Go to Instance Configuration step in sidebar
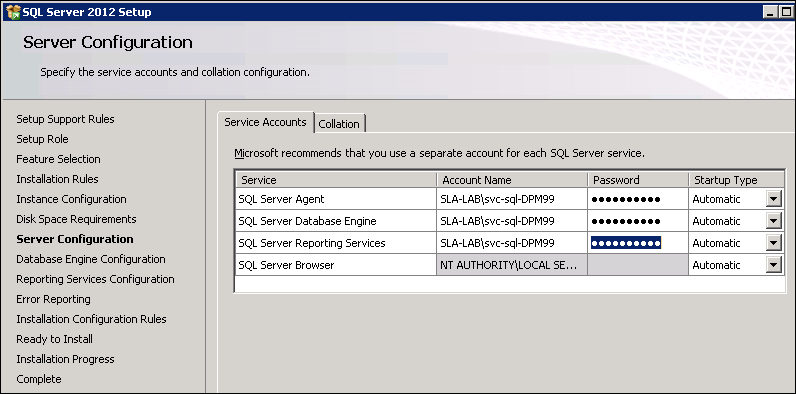Screen dimensions: 796x394 click(72, 199)
